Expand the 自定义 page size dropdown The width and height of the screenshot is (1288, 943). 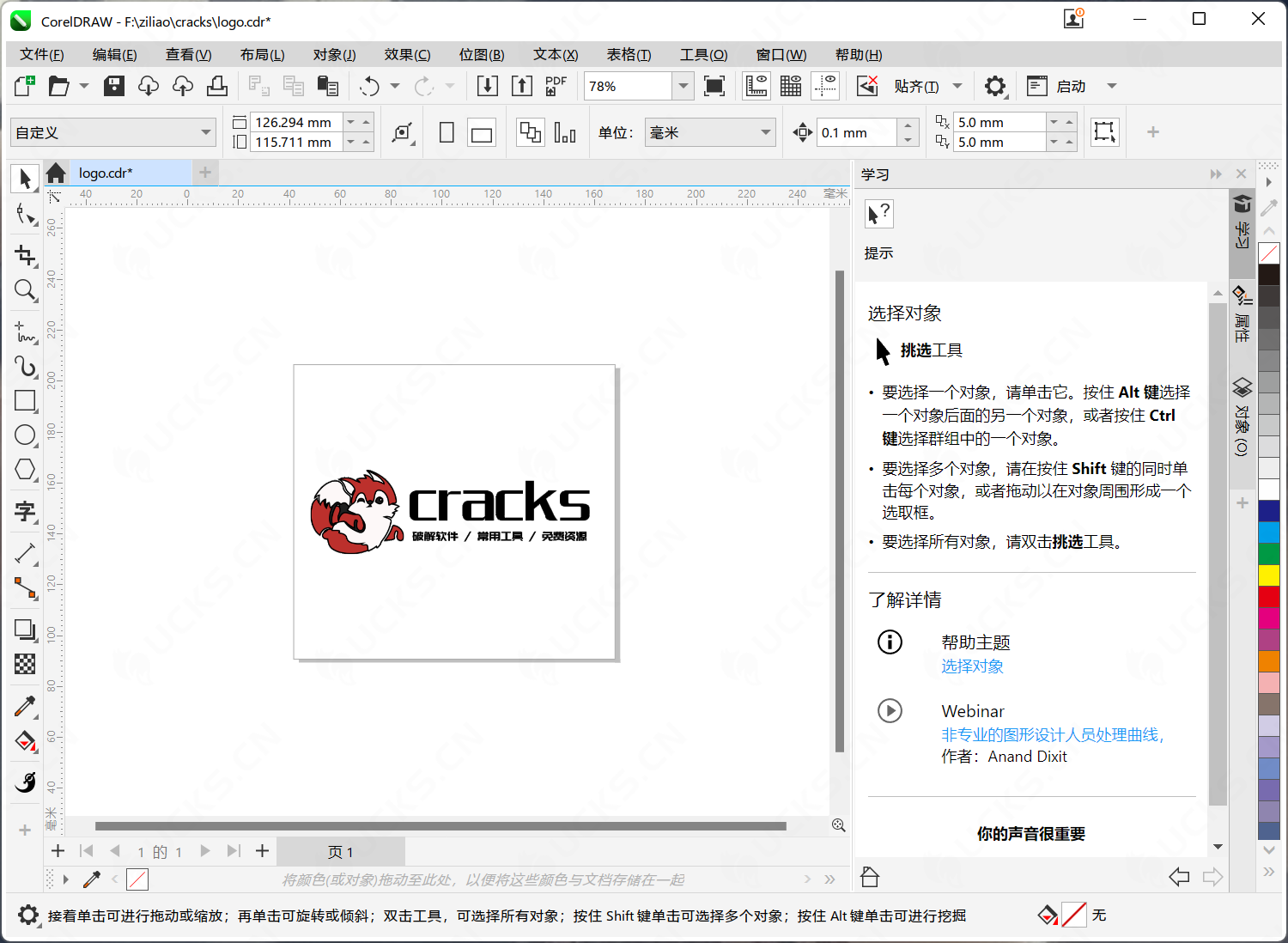click(x=206, y=131)
